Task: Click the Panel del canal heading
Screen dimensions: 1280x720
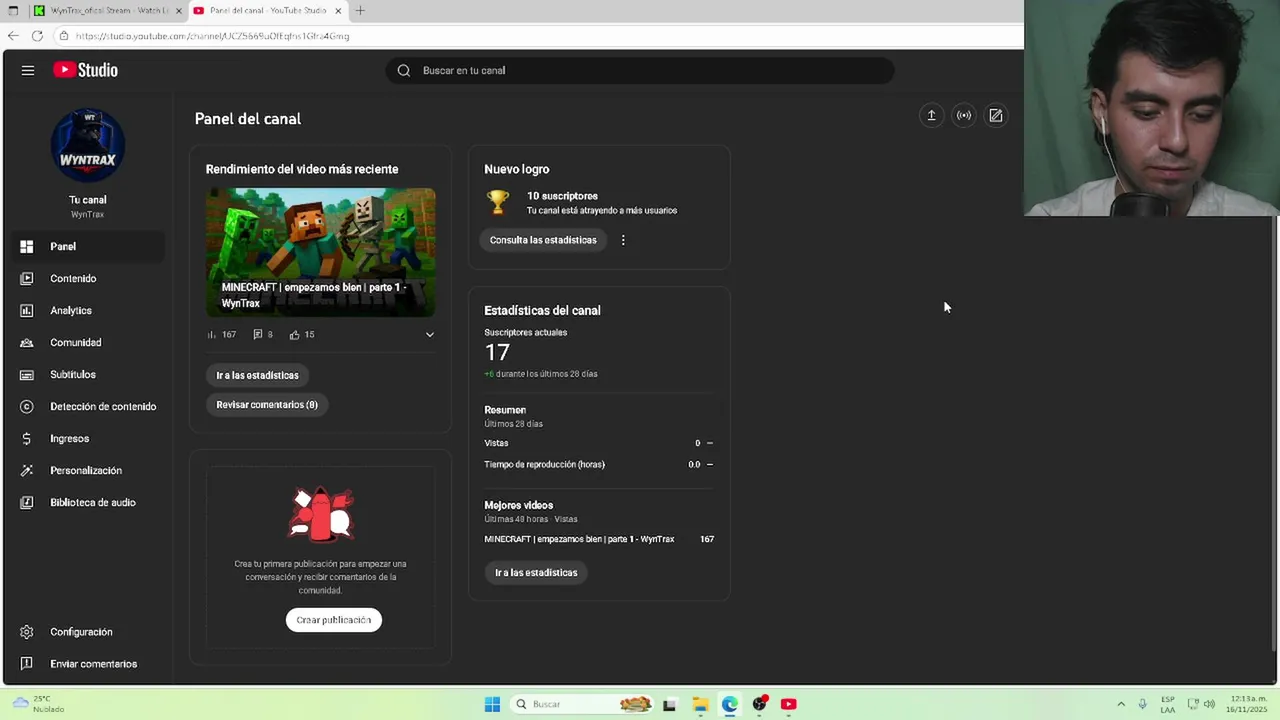Action: click(248, 119)
